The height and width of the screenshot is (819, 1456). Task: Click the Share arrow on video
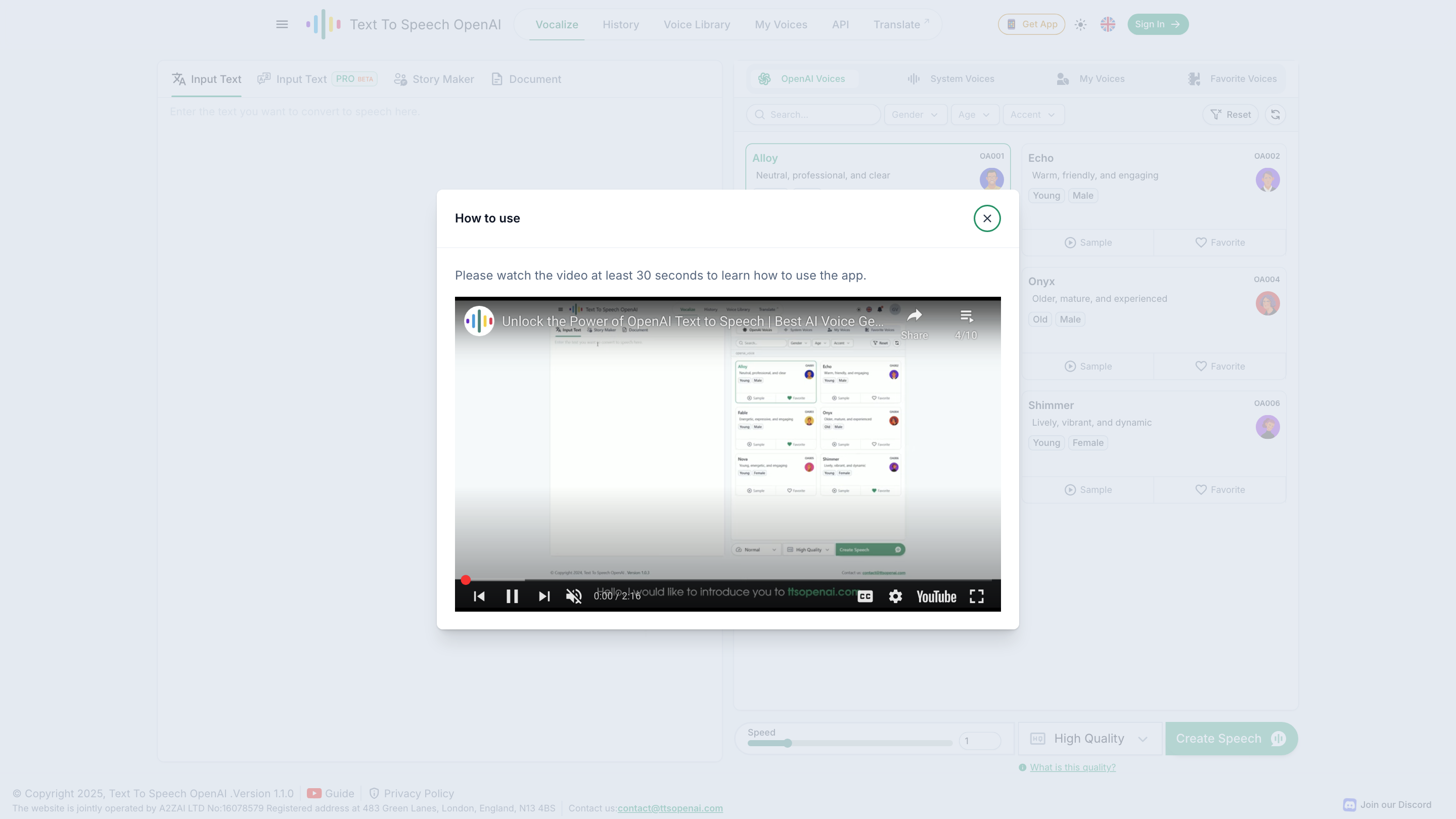914,316
